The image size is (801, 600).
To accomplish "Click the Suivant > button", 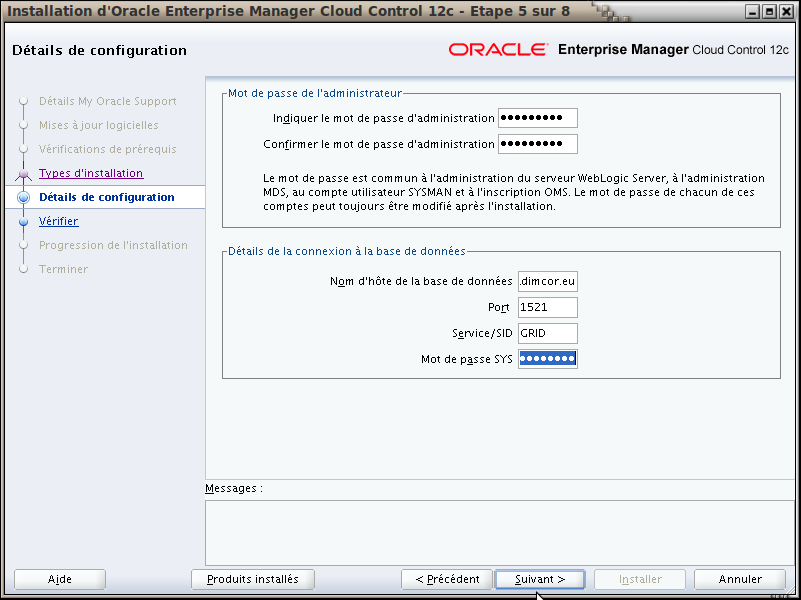I will pos(540,579).
